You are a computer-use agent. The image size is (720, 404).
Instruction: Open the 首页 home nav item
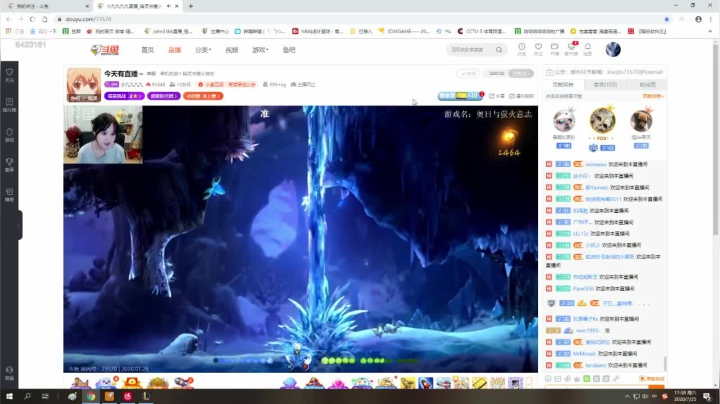[x=147, y=50]
